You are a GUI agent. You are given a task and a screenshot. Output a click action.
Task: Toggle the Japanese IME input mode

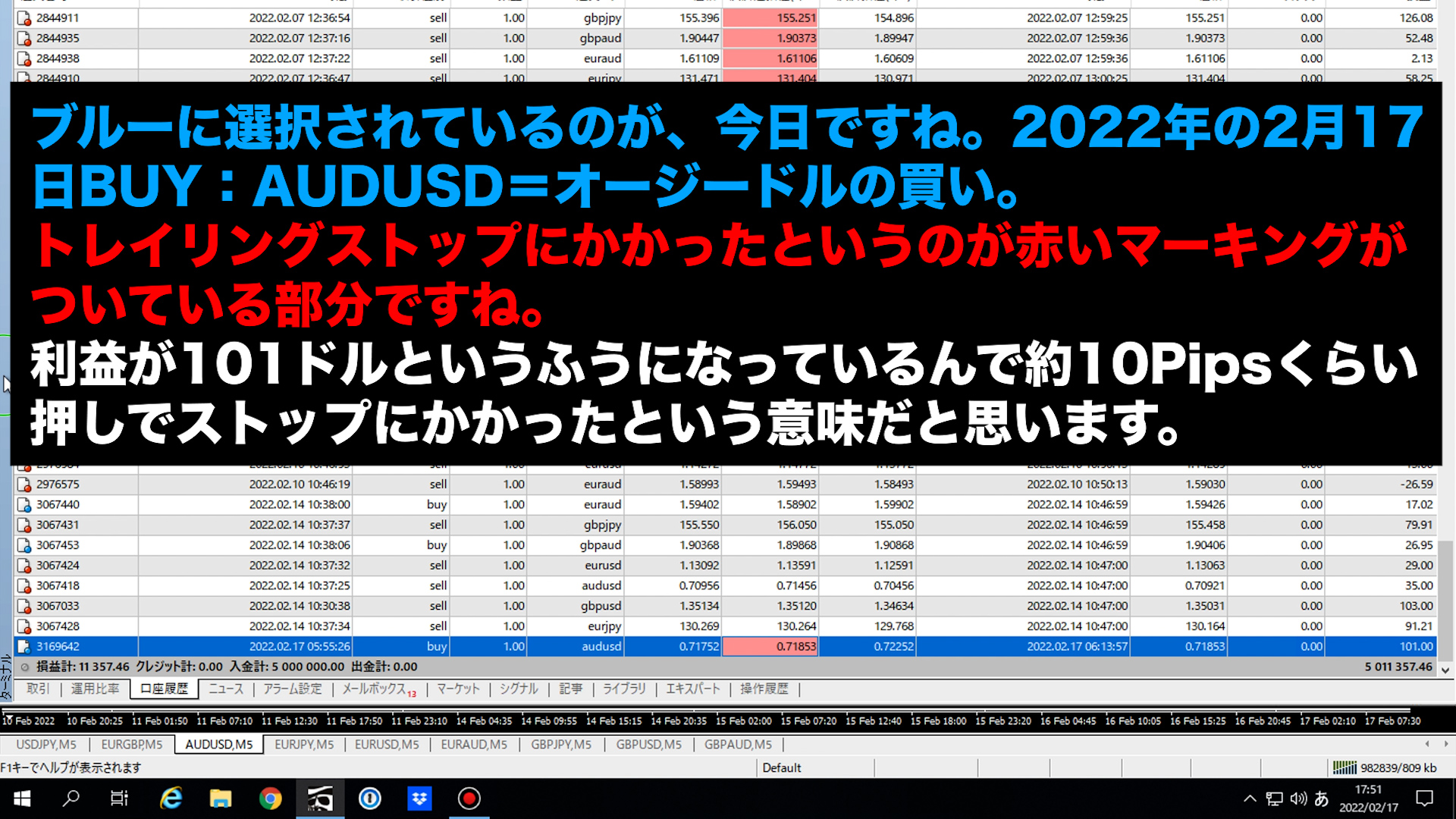click(1321, 799)
